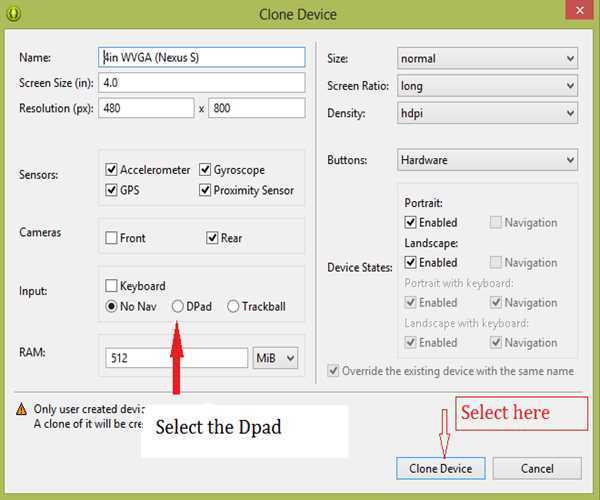Open the Density dropdown showing hdpi
600x500 pixels.
[487, 114]
